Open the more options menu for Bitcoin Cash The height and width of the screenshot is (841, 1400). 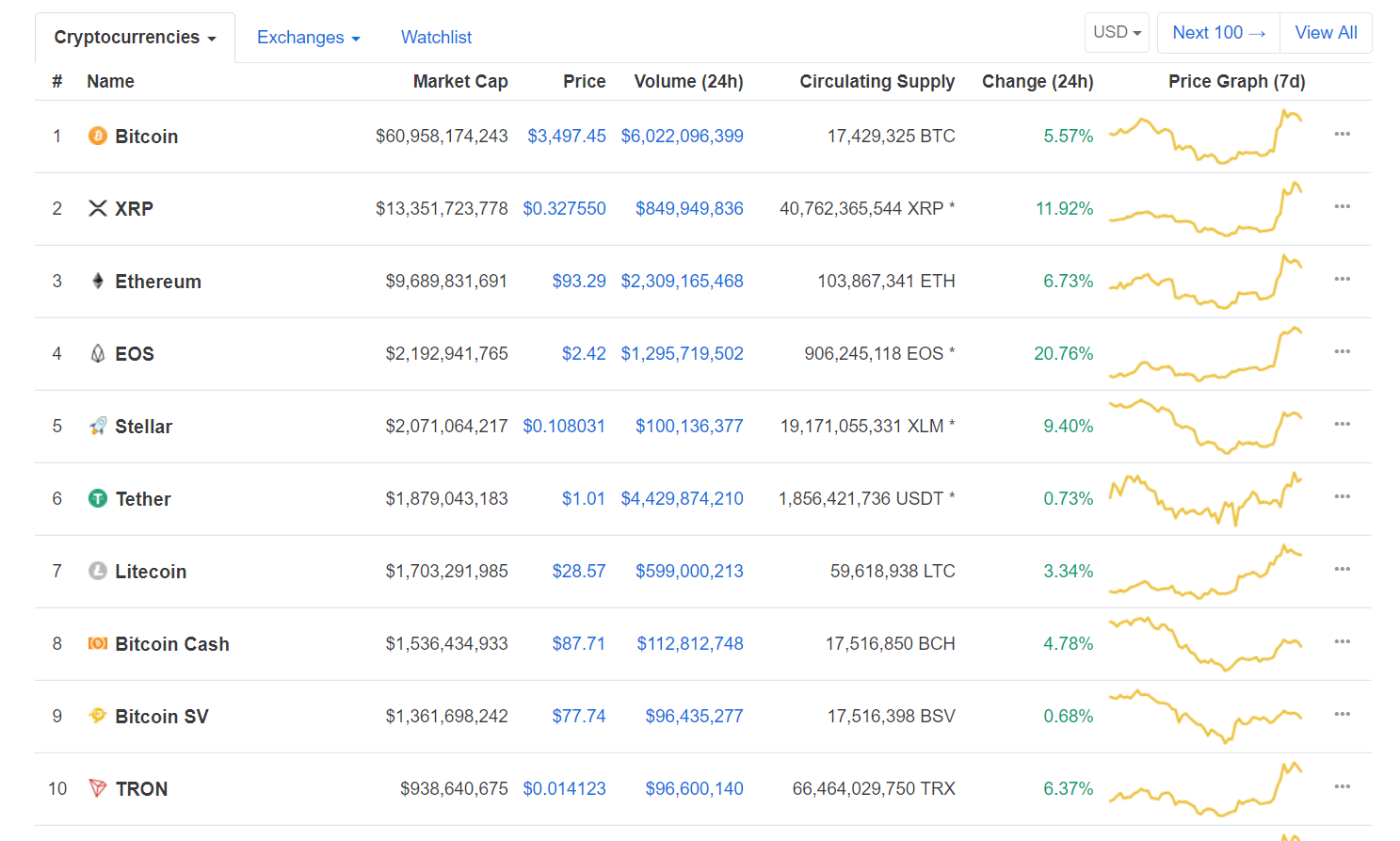1343,641
